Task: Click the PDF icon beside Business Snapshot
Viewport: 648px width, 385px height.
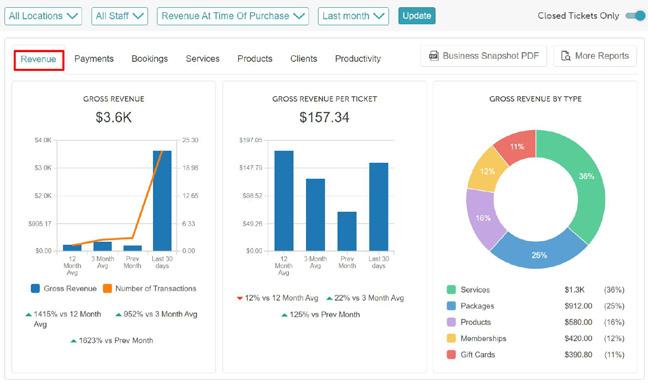Action: tap(434, 56)
